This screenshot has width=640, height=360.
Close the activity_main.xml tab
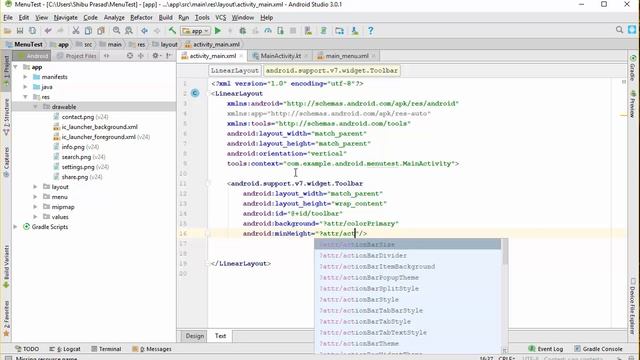tap(241, 56)
